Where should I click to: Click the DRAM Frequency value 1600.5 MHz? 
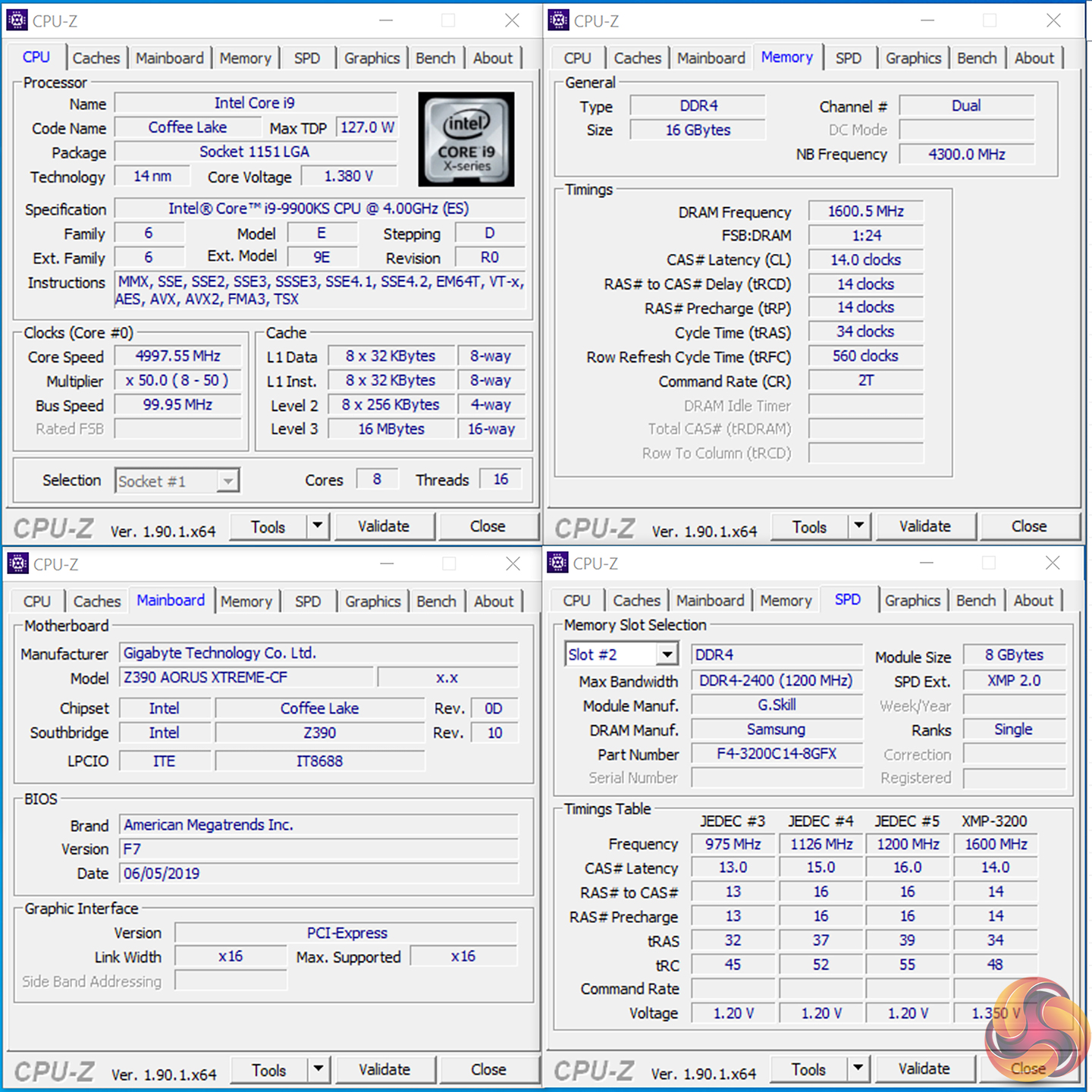point(866,212)
